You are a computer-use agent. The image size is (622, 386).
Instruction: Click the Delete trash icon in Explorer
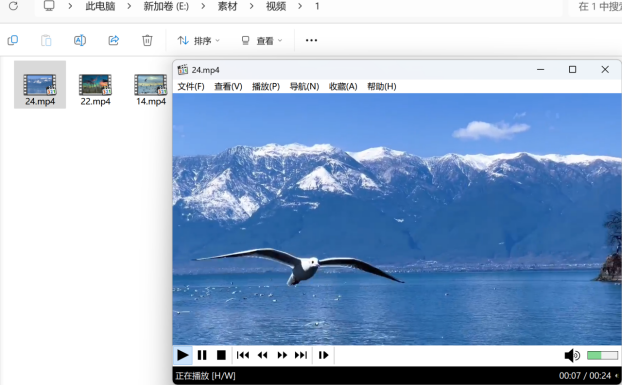click(147, 40)
